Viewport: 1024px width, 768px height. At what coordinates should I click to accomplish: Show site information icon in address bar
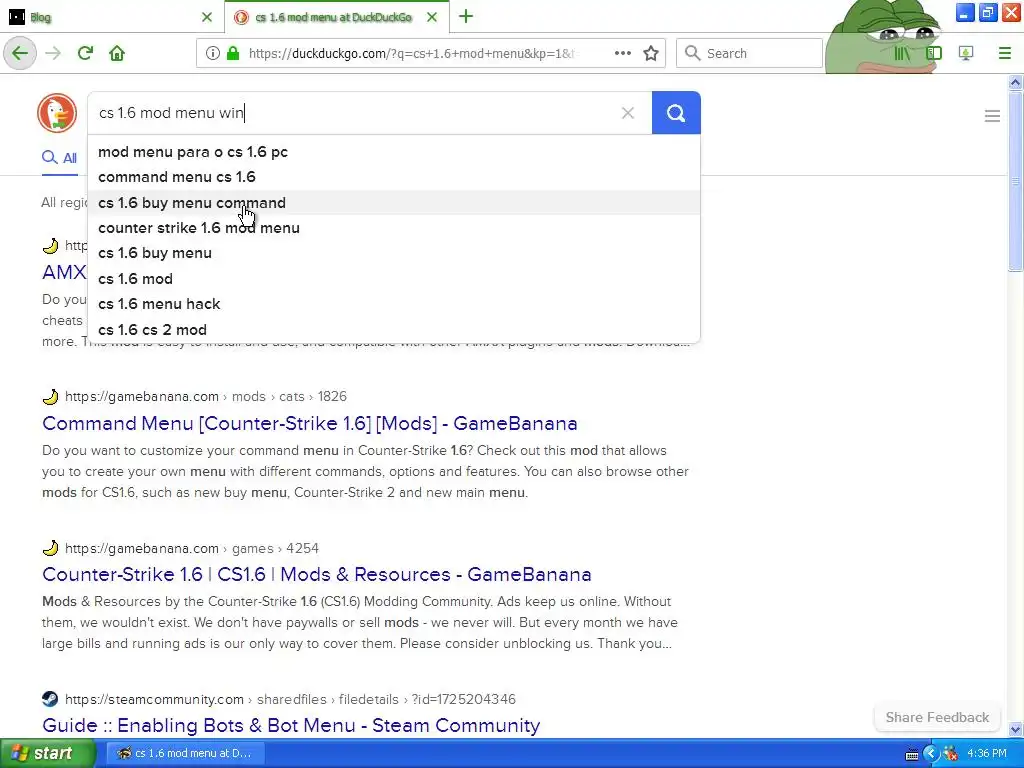212,53
